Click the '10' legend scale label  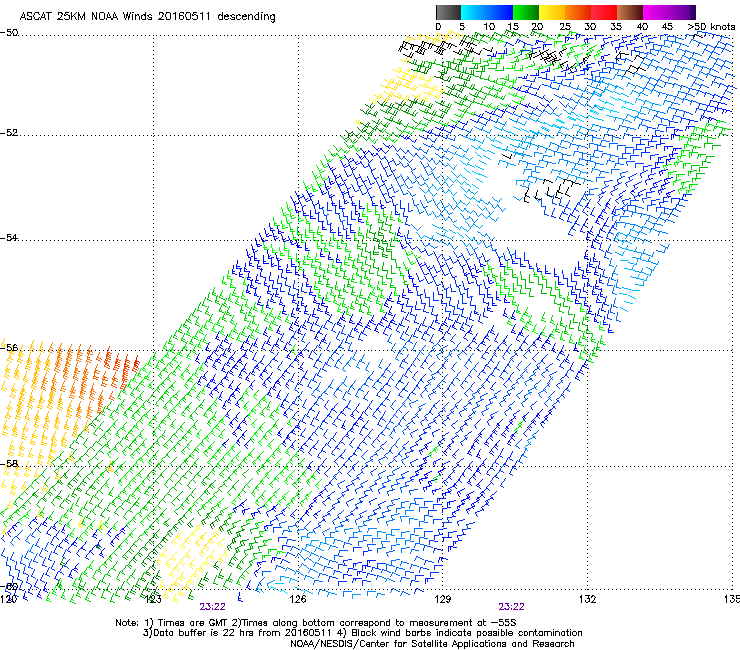489,26
